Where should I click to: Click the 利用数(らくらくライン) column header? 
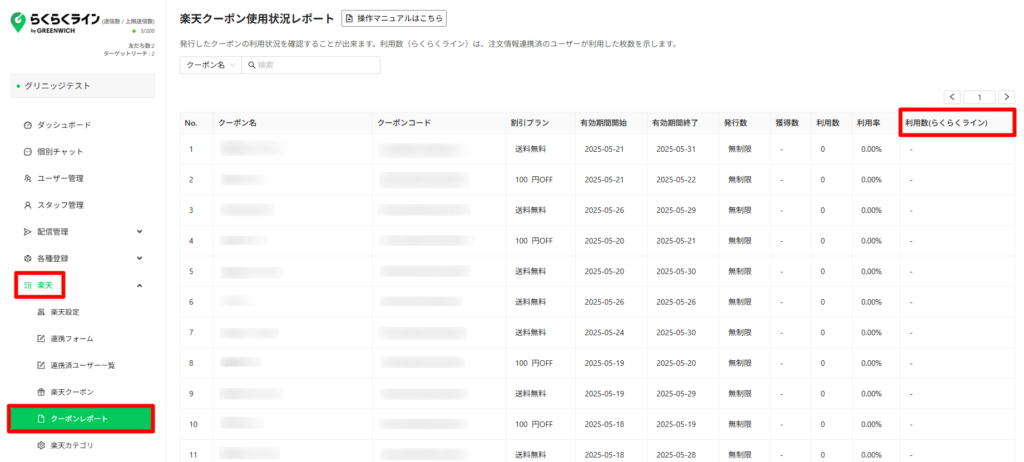coord(957,123)
